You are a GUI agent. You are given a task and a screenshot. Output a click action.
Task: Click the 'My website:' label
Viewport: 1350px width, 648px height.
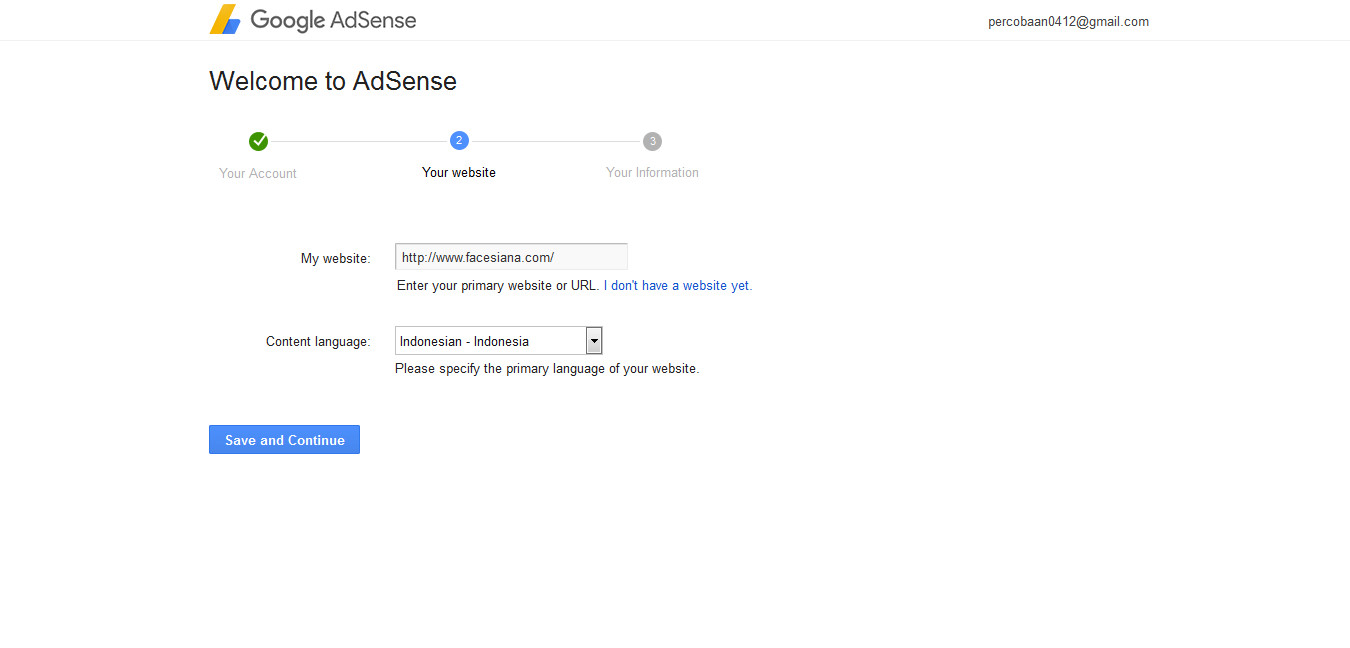[336, 258]
